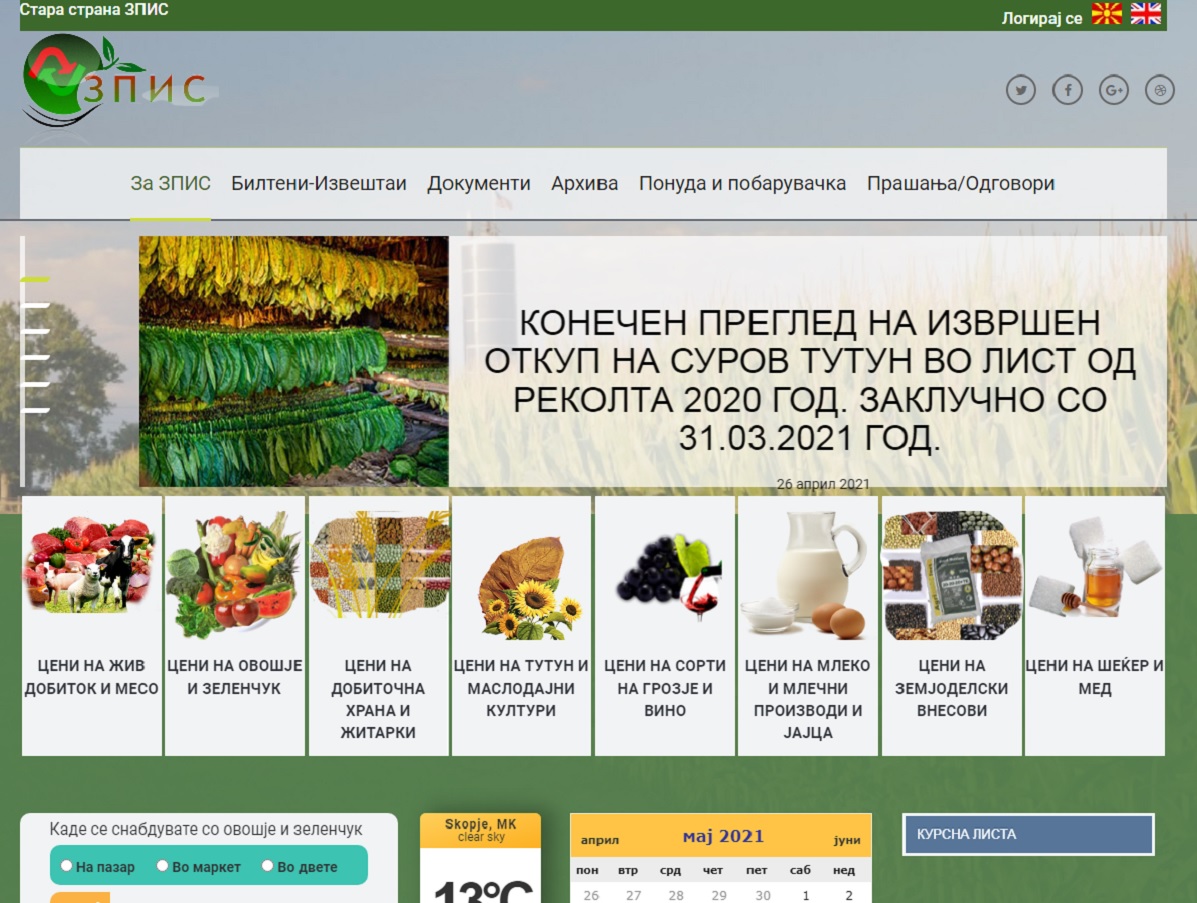Click the Twitter social icon
The image size is (1197, 903).
[x=1020, y=91]
